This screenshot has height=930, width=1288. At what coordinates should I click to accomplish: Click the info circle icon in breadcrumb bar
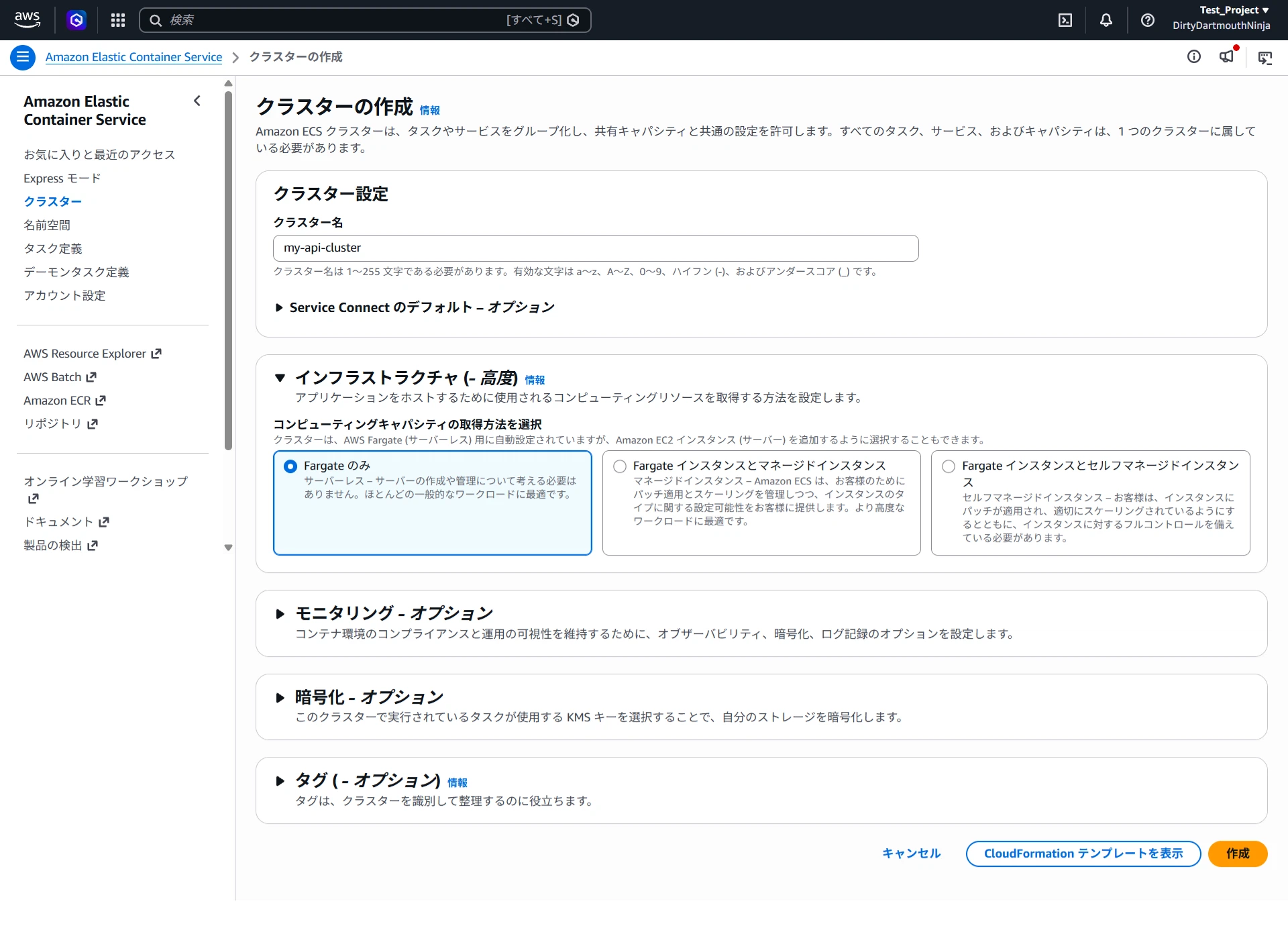tap(1194, 57)
